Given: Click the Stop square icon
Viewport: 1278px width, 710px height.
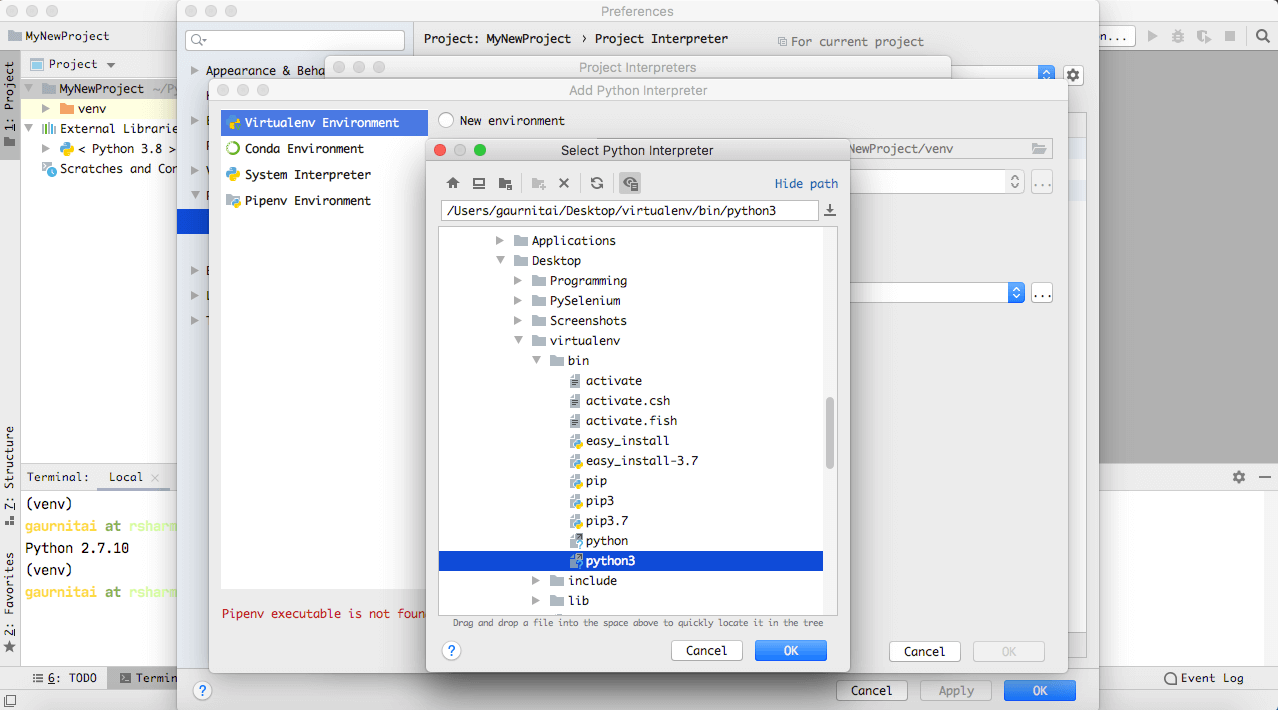Looking at the screenshot, I should click(1230, 36).
